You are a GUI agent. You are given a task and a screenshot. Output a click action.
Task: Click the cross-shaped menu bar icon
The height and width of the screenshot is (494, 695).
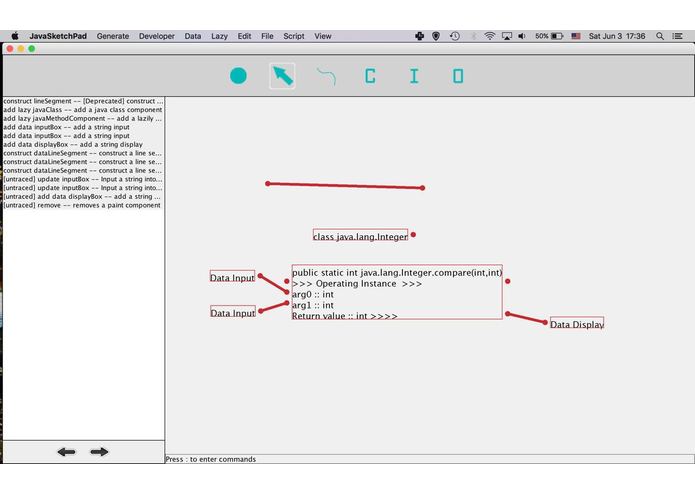(419, 36)
